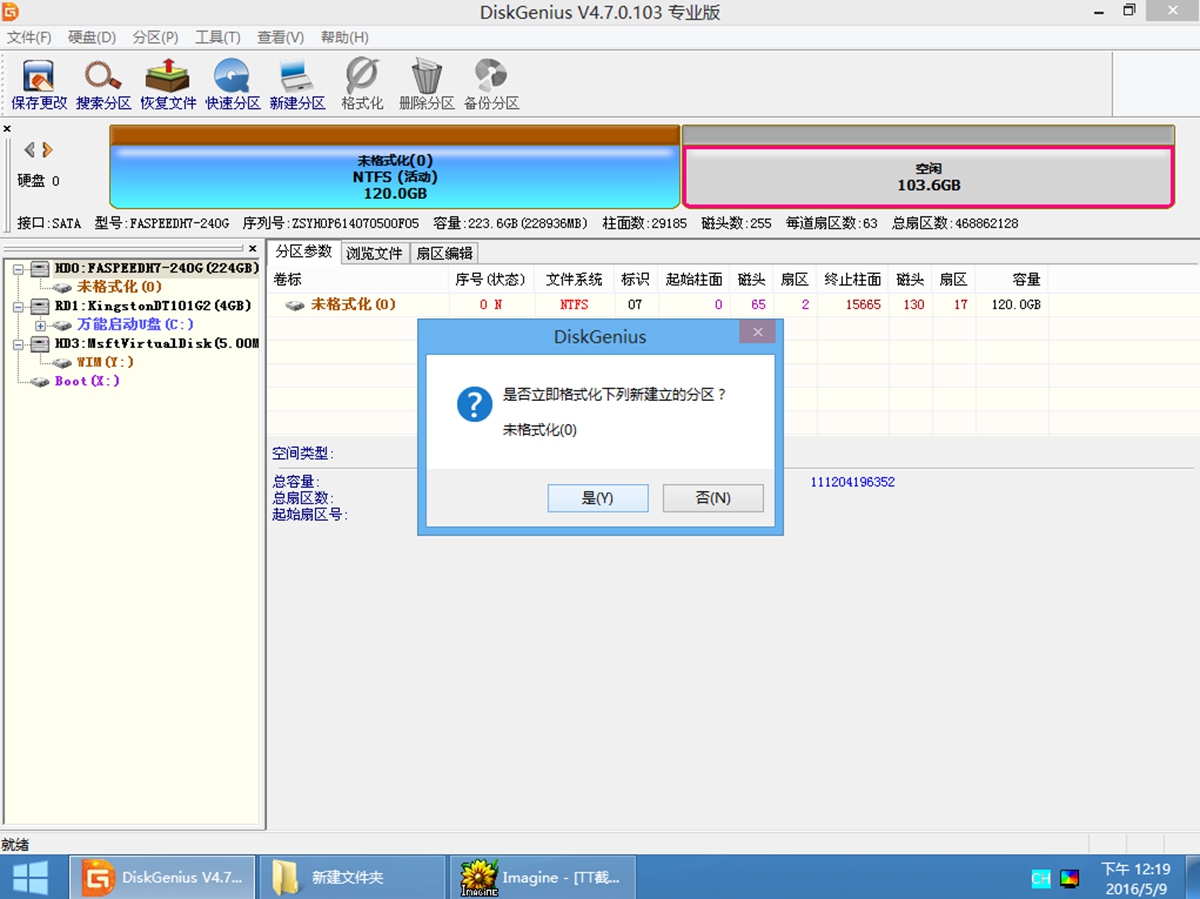Click the Windows Start button
The height and width of the screenshot is (899, 1200).
pyautogui.click(x=30, y=877)
